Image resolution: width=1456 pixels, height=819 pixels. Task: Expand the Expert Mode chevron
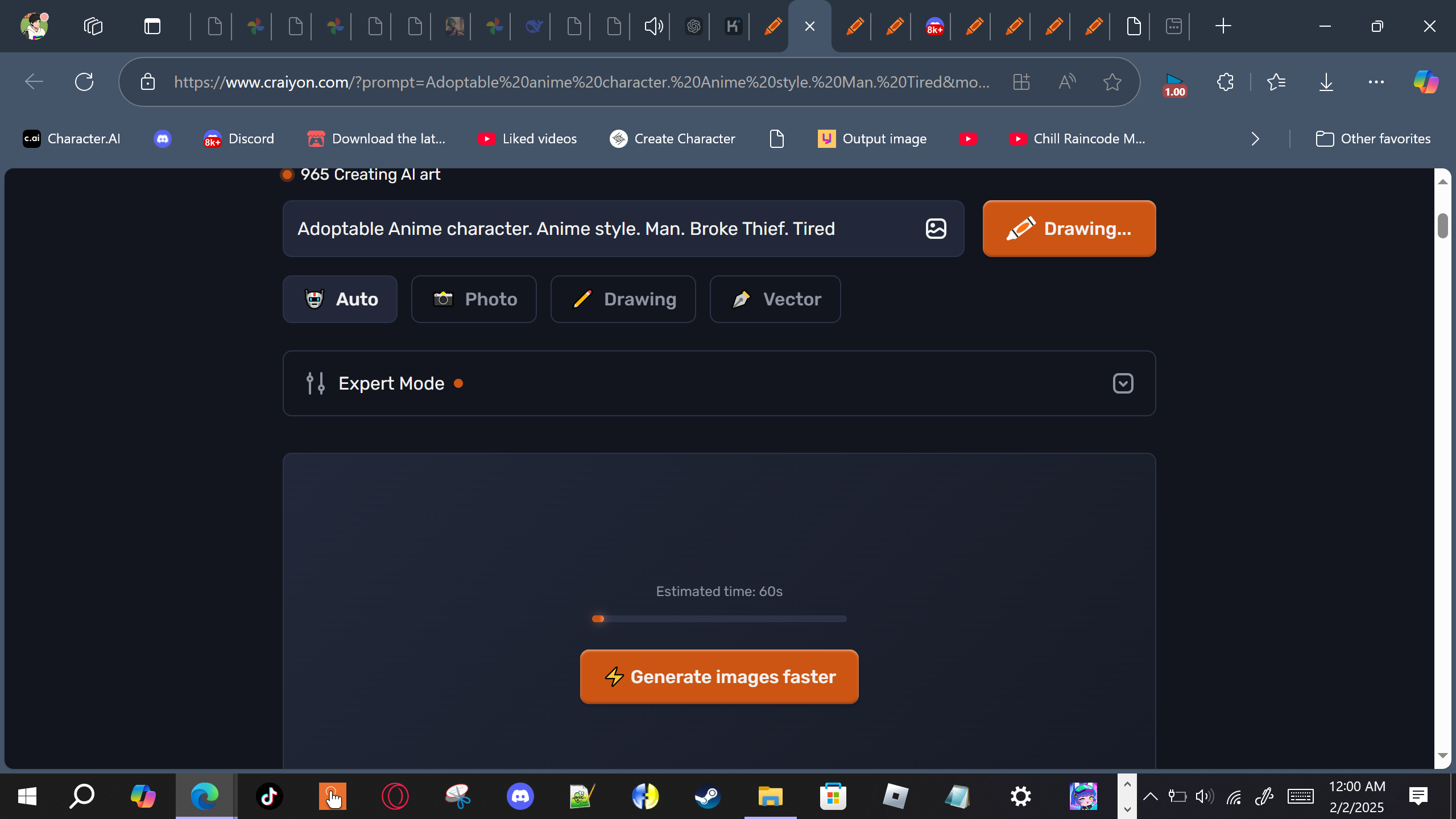pyautogui.click(x=1123, y=383)
